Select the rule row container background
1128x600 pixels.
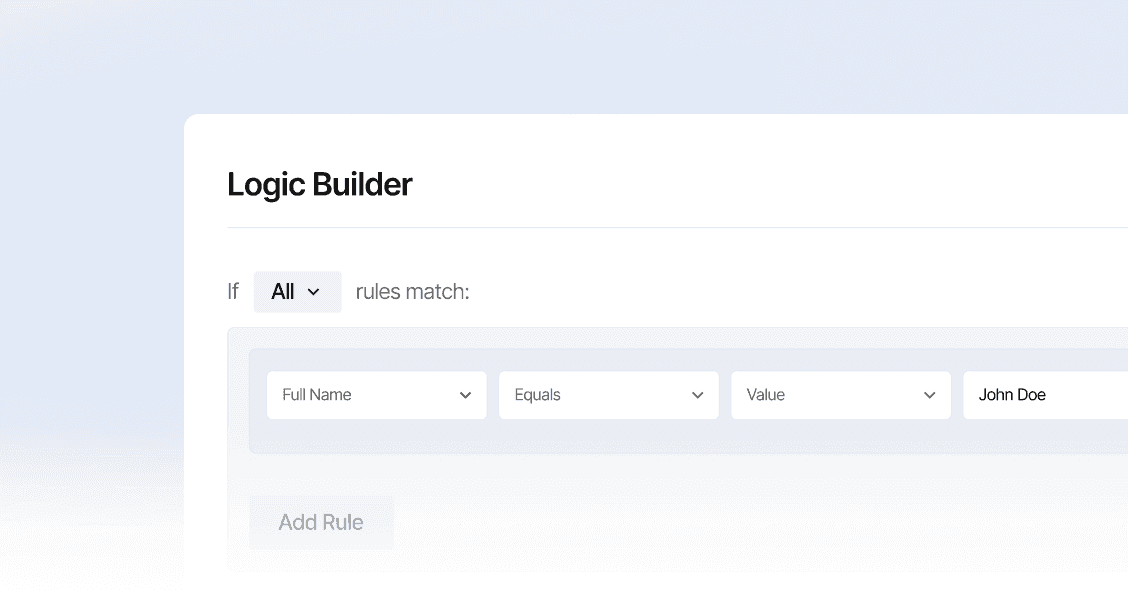coord(700,437)
